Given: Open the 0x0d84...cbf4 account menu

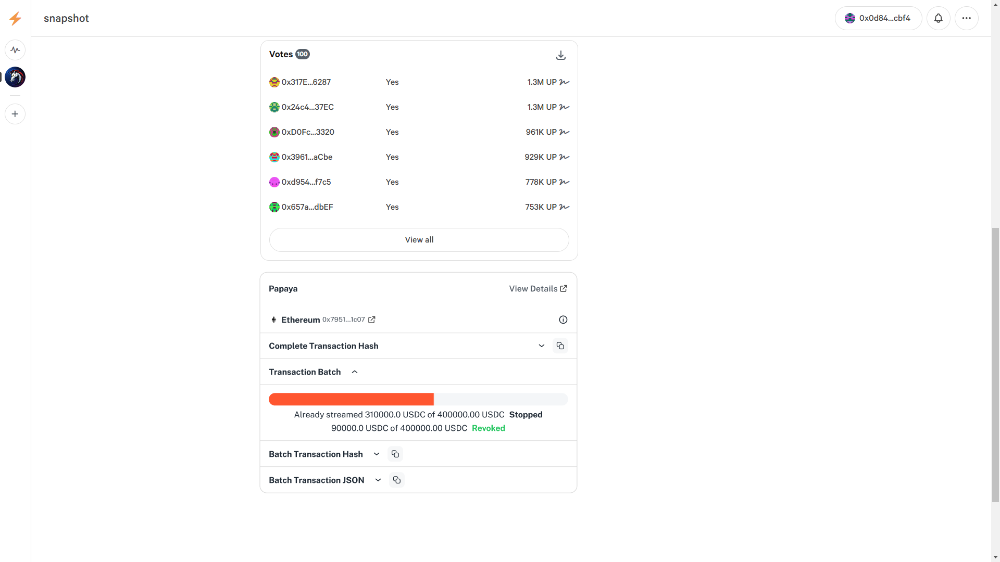Looking at the screenshot, I should [878, 18].
